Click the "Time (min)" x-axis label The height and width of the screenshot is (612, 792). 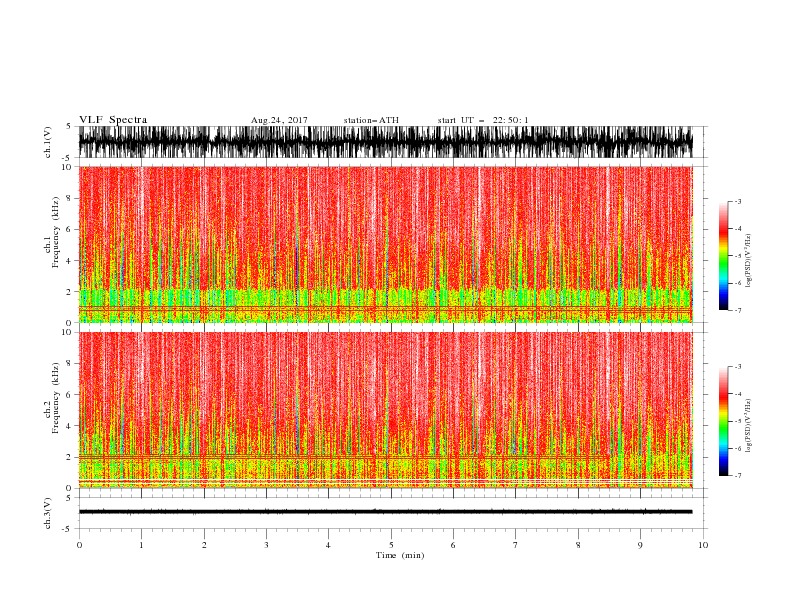400,555
